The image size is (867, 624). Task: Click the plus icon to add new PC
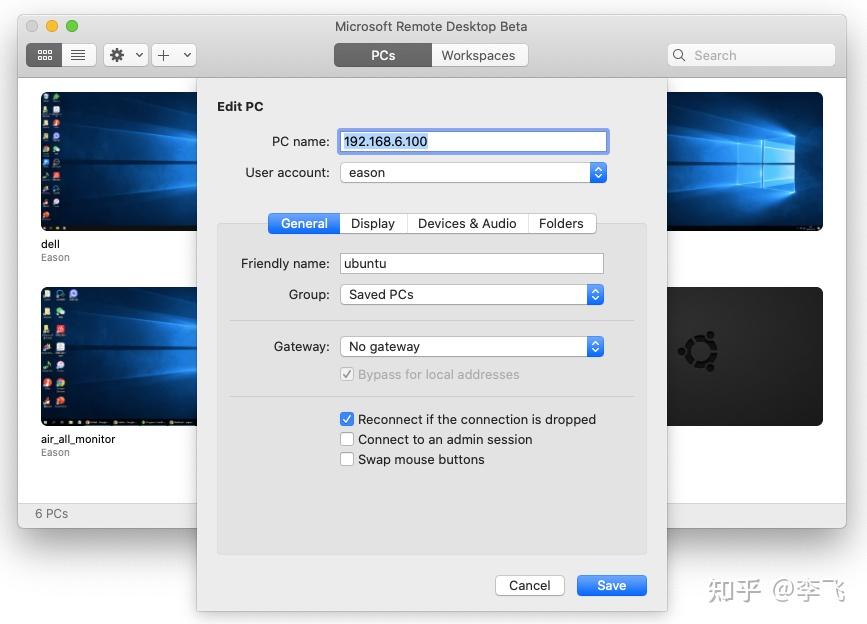[165, 55]
